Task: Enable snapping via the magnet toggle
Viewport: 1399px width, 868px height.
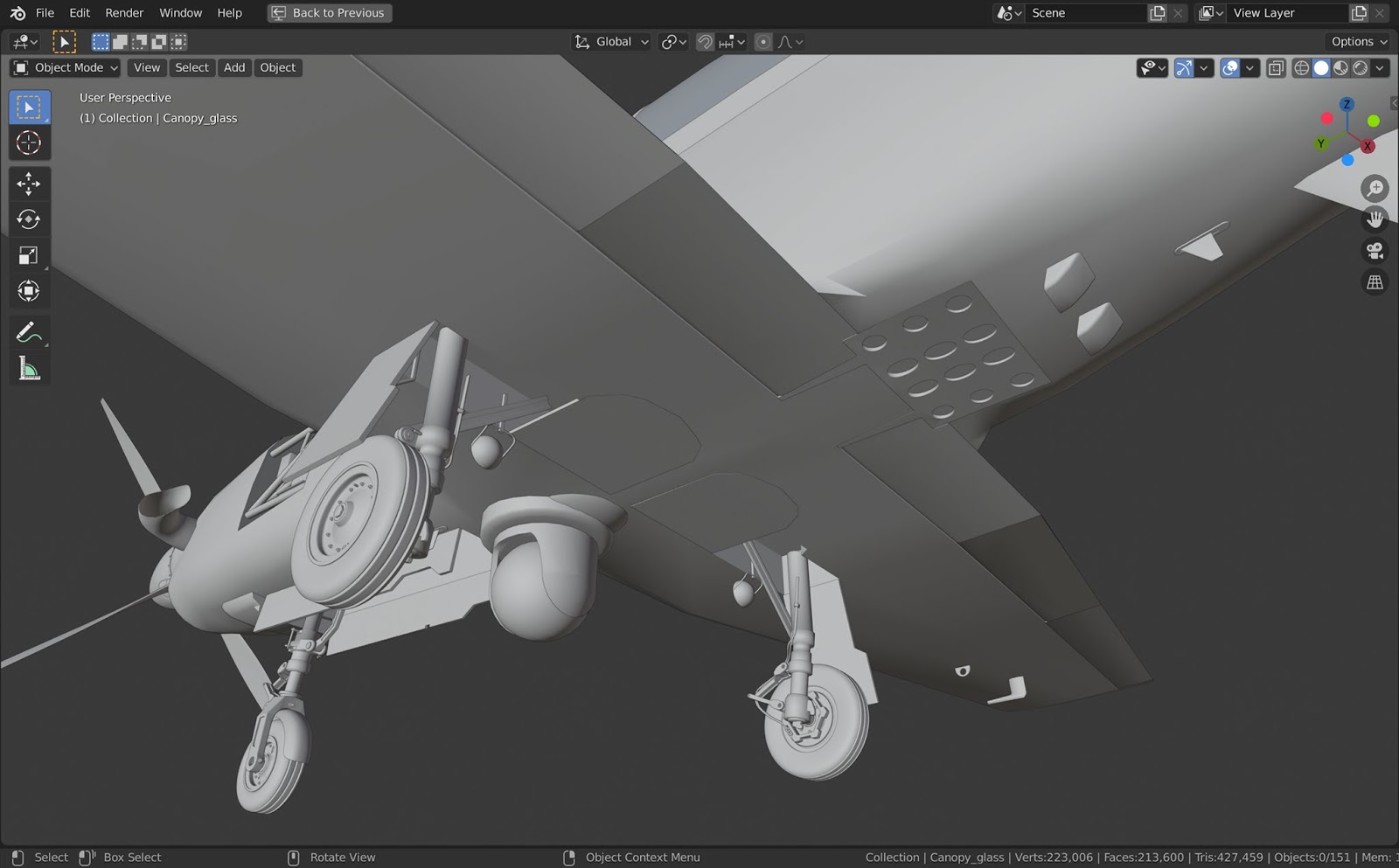Action: point(705,41)
